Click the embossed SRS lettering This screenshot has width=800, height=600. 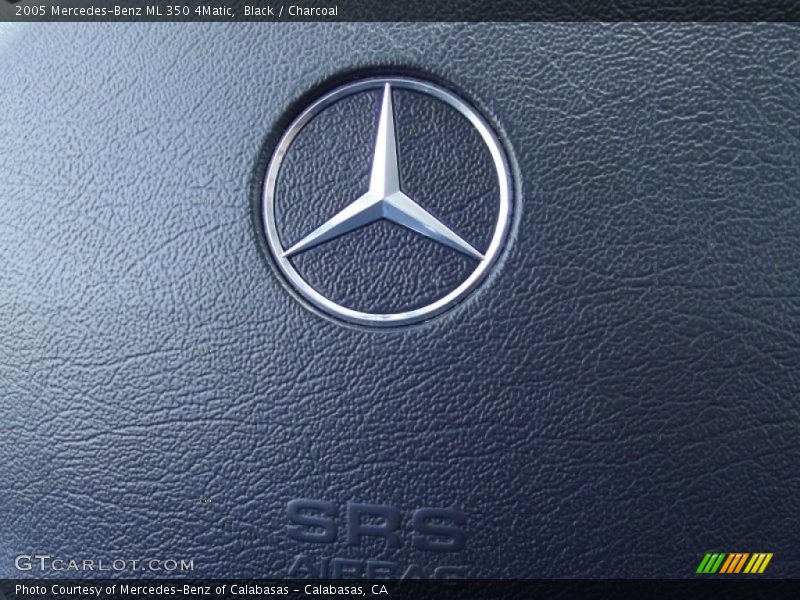click(376, 525)
